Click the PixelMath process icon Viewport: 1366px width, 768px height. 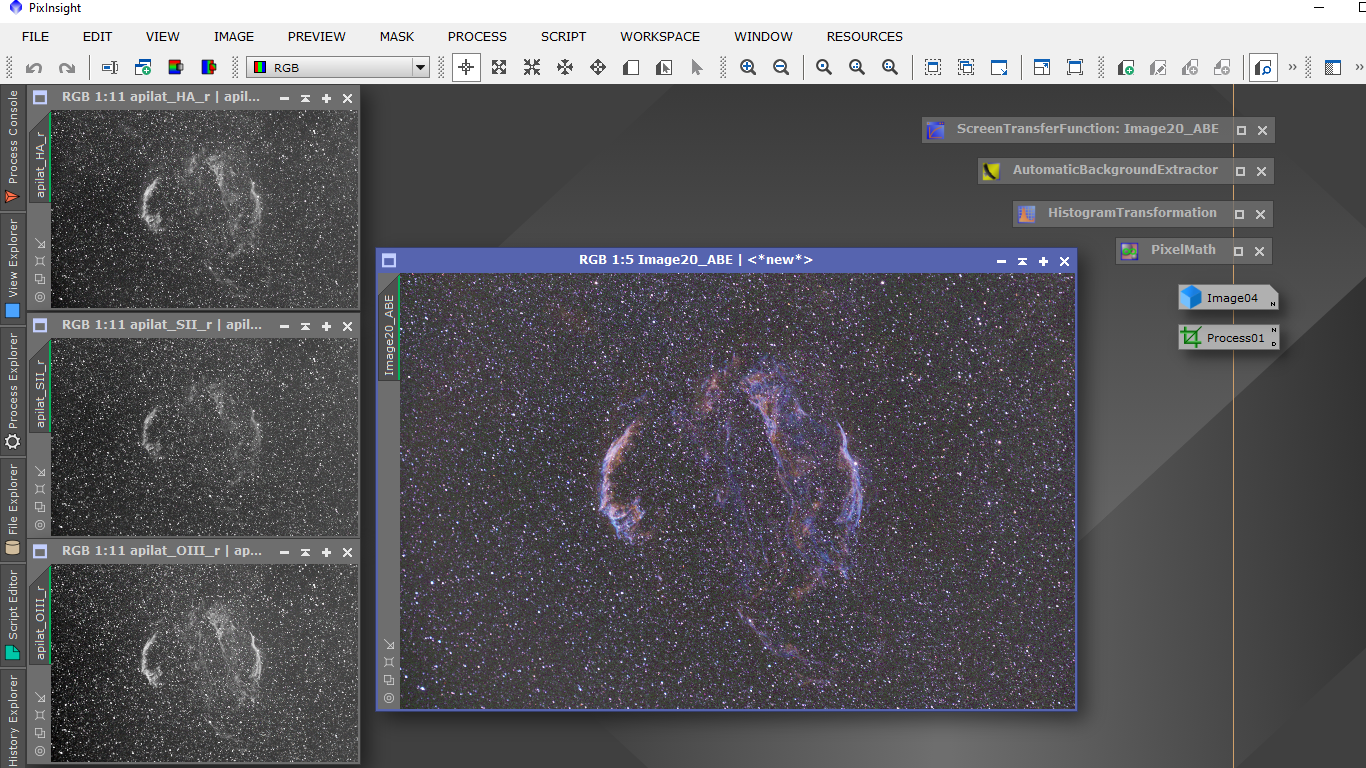click(1129, 251)
